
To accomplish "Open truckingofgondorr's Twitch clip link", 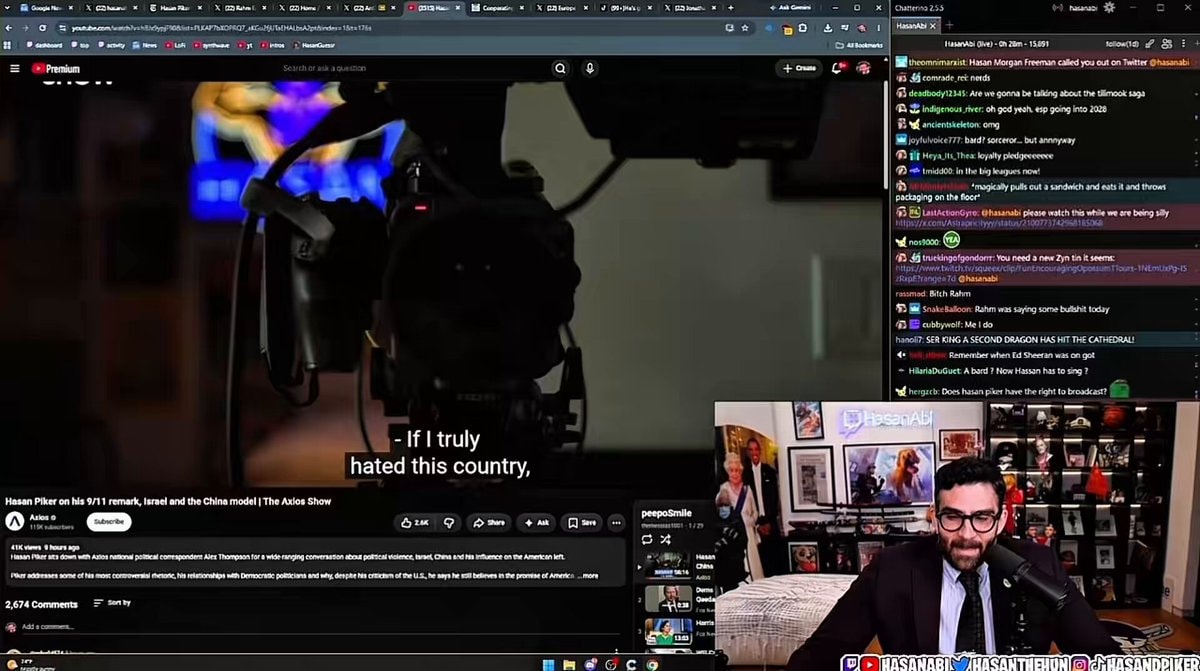I will coord(1040,274).
